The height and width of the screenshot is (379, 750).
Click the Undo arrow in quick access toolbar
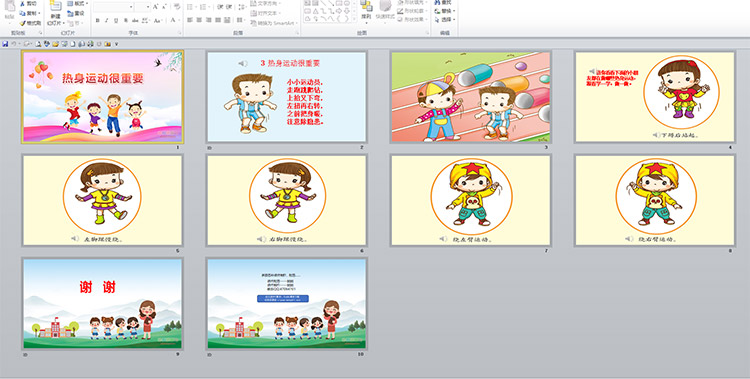click(x=14, y=44)
